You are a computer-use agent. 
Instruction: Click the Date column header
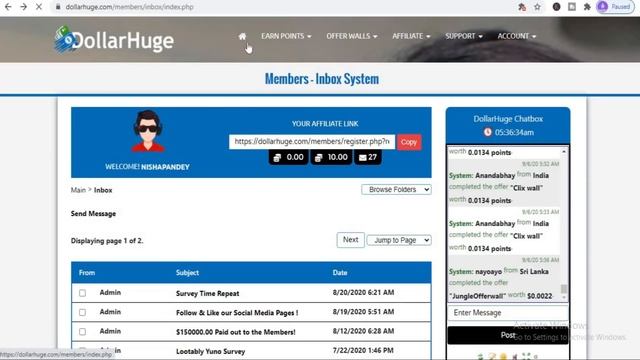click(340, 273)
